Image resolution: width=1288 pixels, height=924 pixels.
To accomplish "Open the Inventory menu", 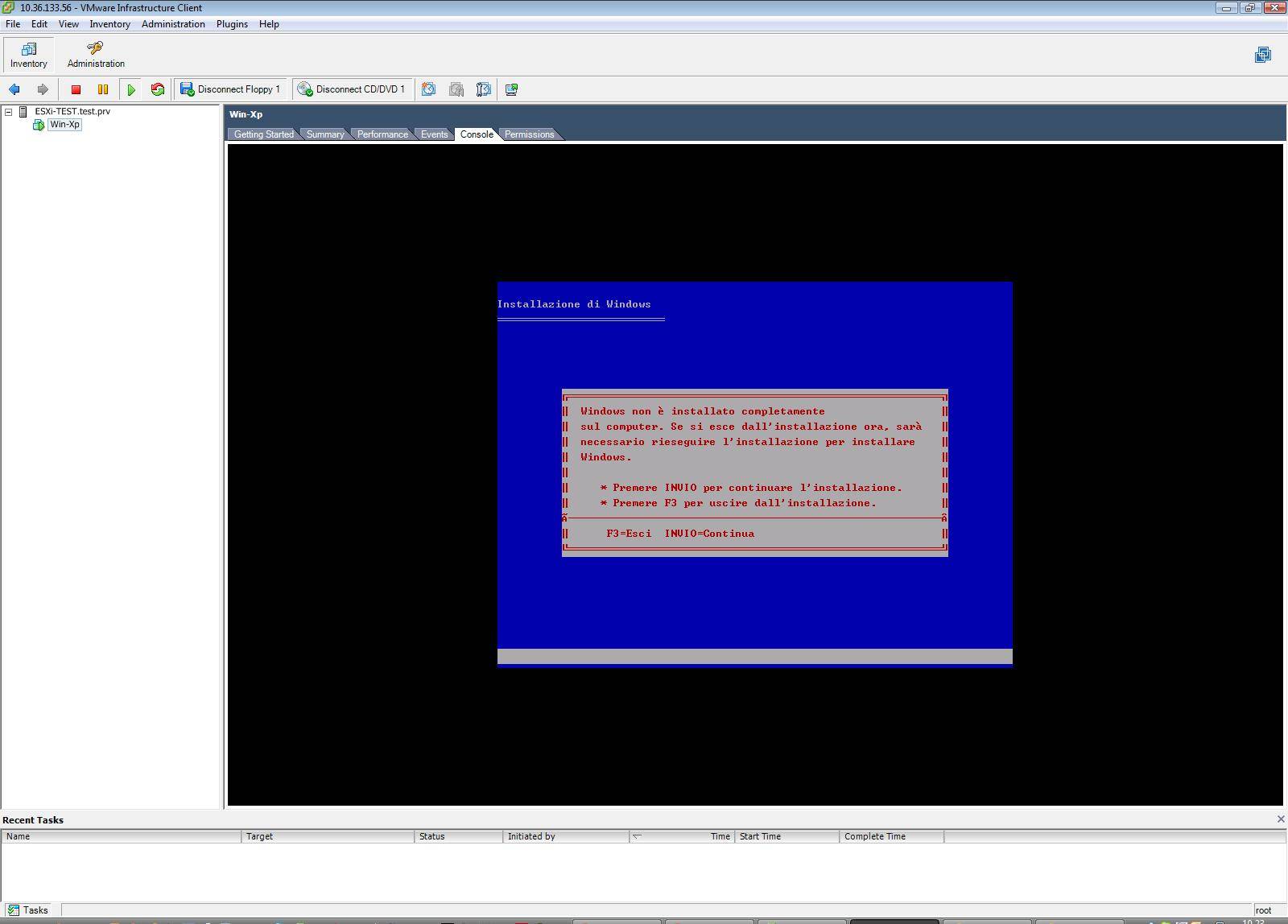I will (109, 24).
